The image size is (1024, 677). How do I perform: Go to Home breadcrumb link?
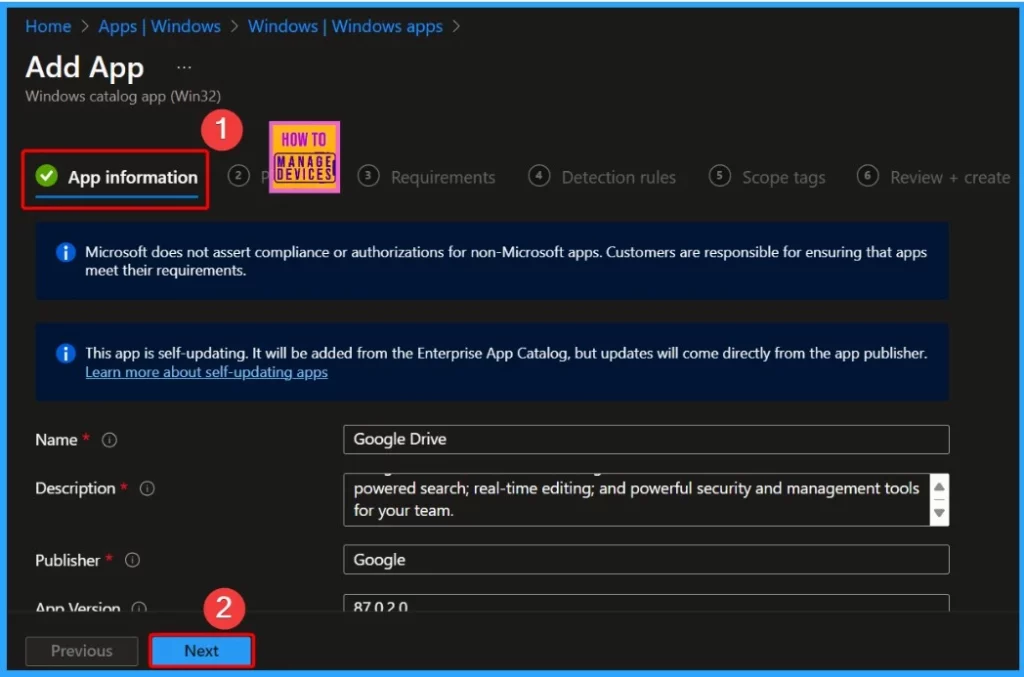pyautogui.click(x=48, y=26)
